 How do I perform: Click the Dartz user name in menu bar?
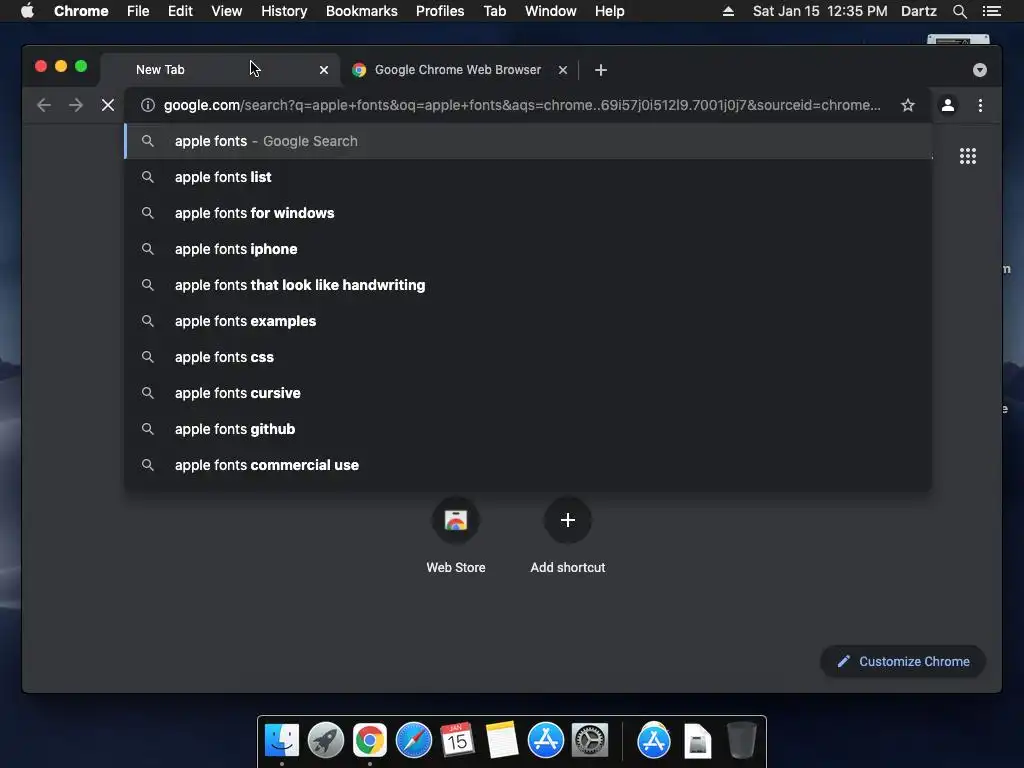[919, 11]
